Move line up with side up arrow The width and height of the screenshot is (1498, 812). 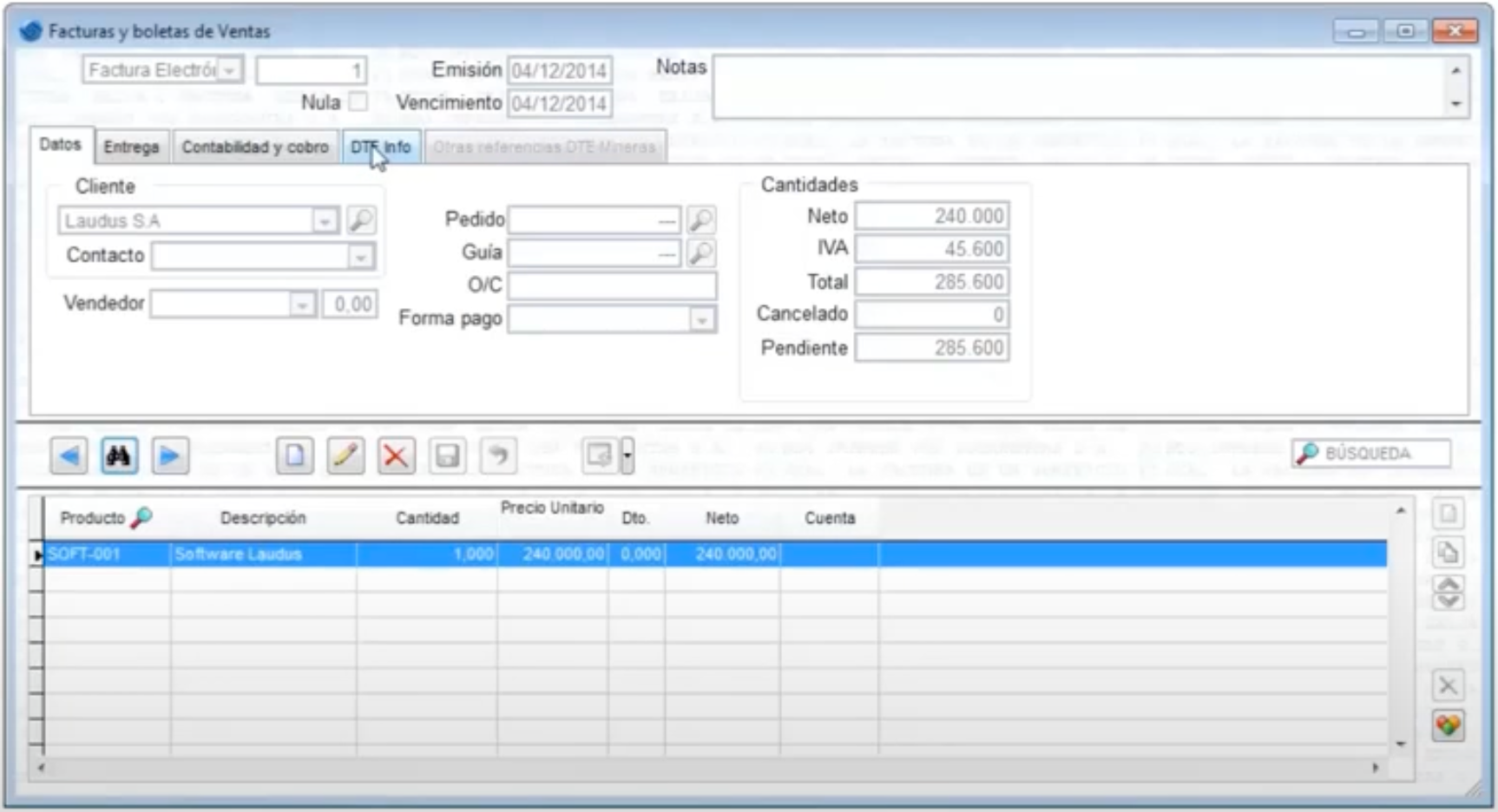pyautogui.click(x=1448, y=584)
